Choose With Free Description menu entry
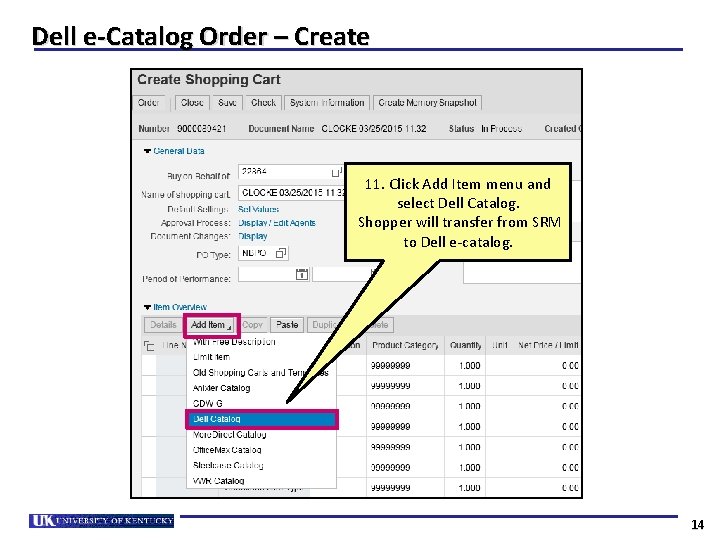The height and width of the screenshot is (540, 720). pyautogui.click(x=234, y=342)
